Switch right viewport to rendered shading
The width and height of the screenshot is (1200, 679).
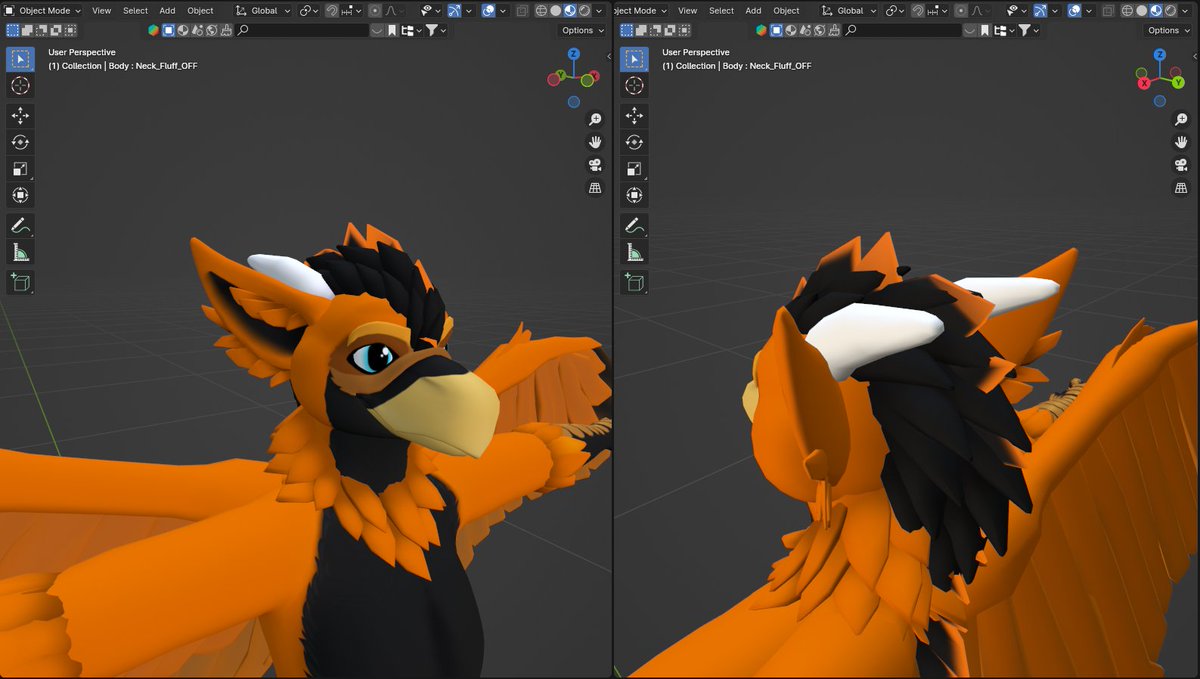(1169, 10)
